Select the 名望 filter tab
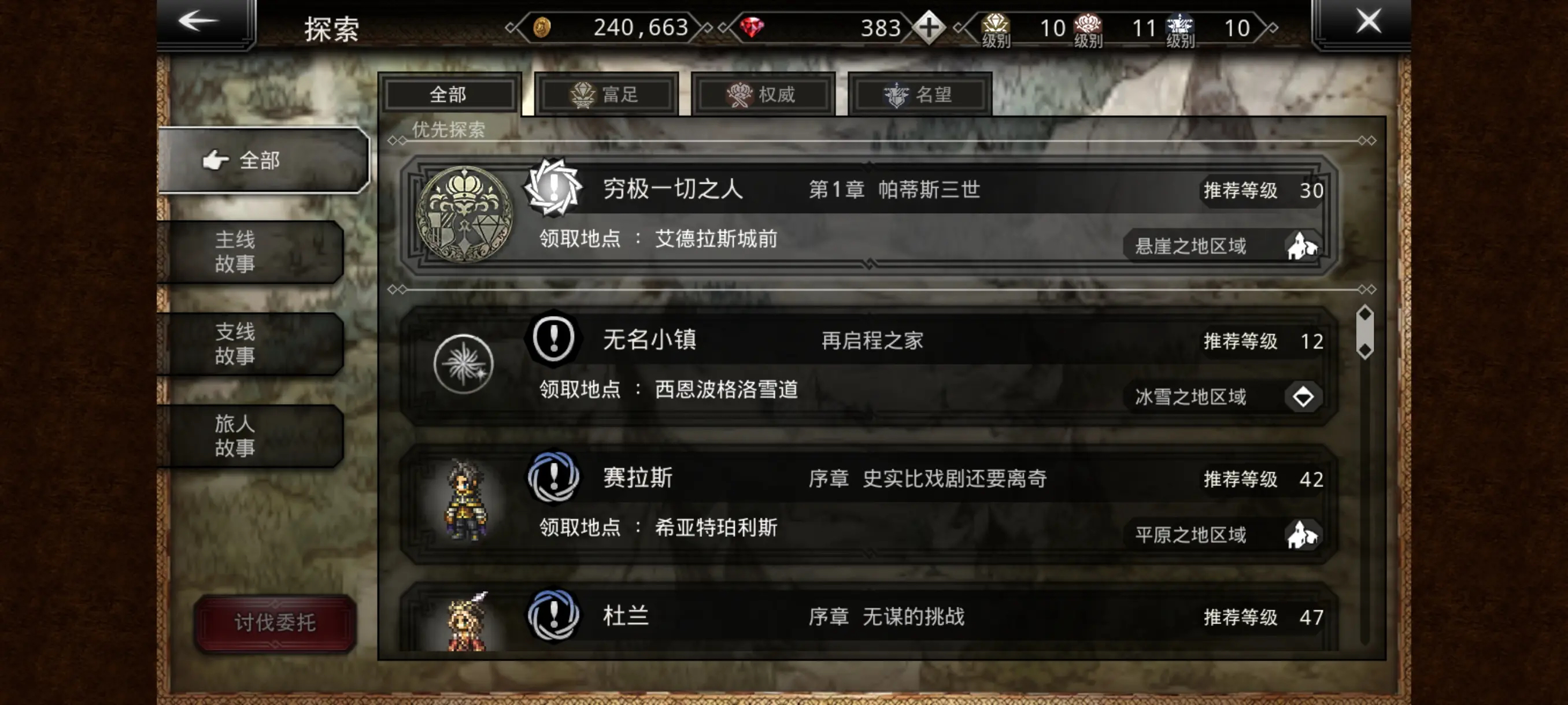The width and height of the screenshot is (1568, 705). click(919, 94)
